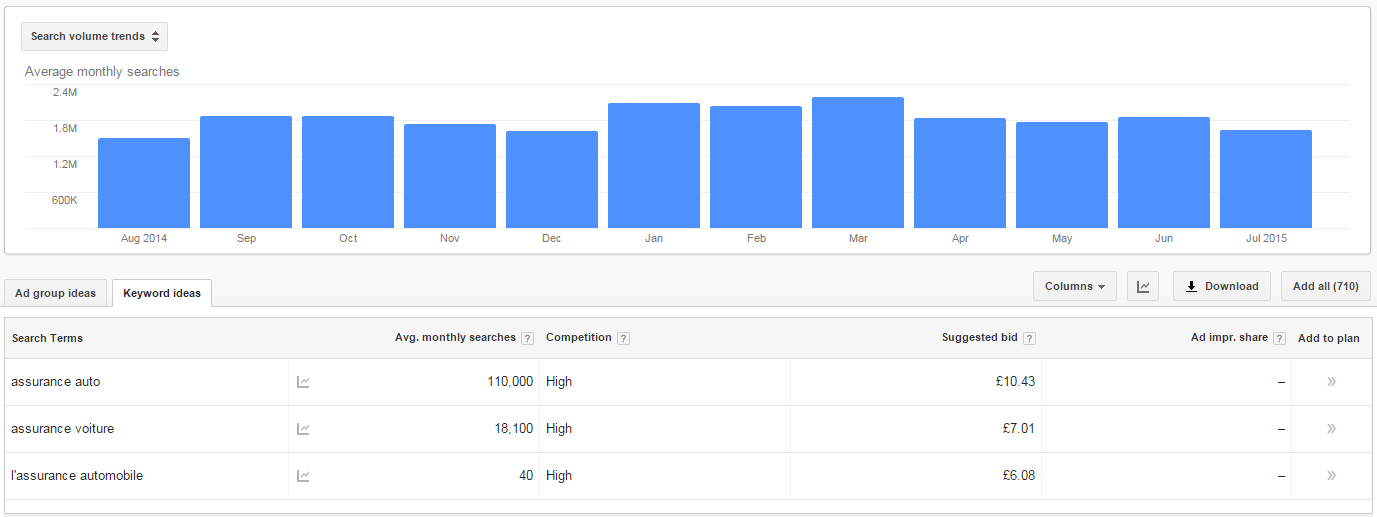Click the Feb bar in chart
The width and height of the screenshot is (1377, 517).
pyautogui.click(x=756, y=167)
